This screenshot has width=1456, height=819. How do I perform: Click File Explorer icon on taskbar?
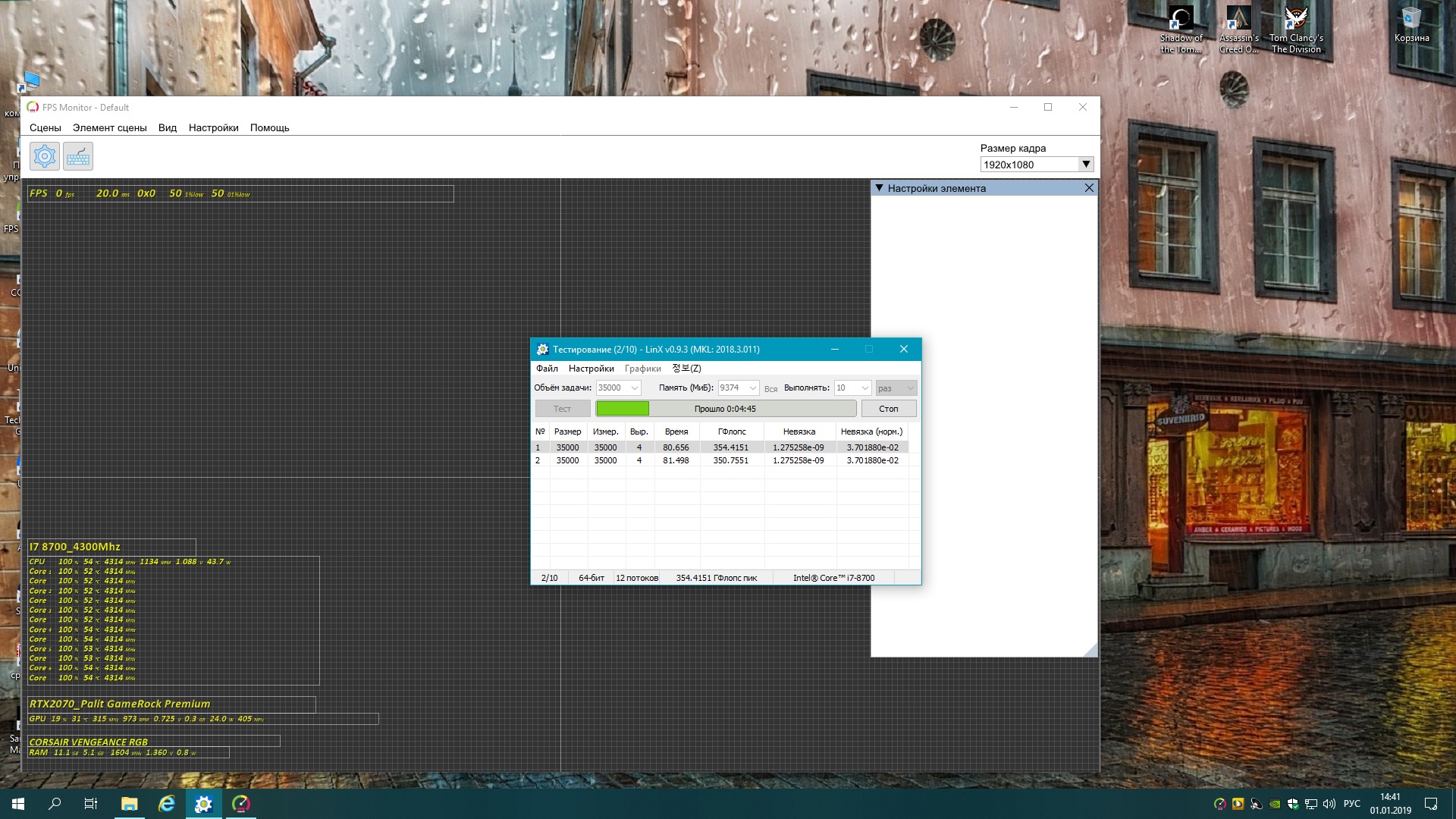point(129,804)
